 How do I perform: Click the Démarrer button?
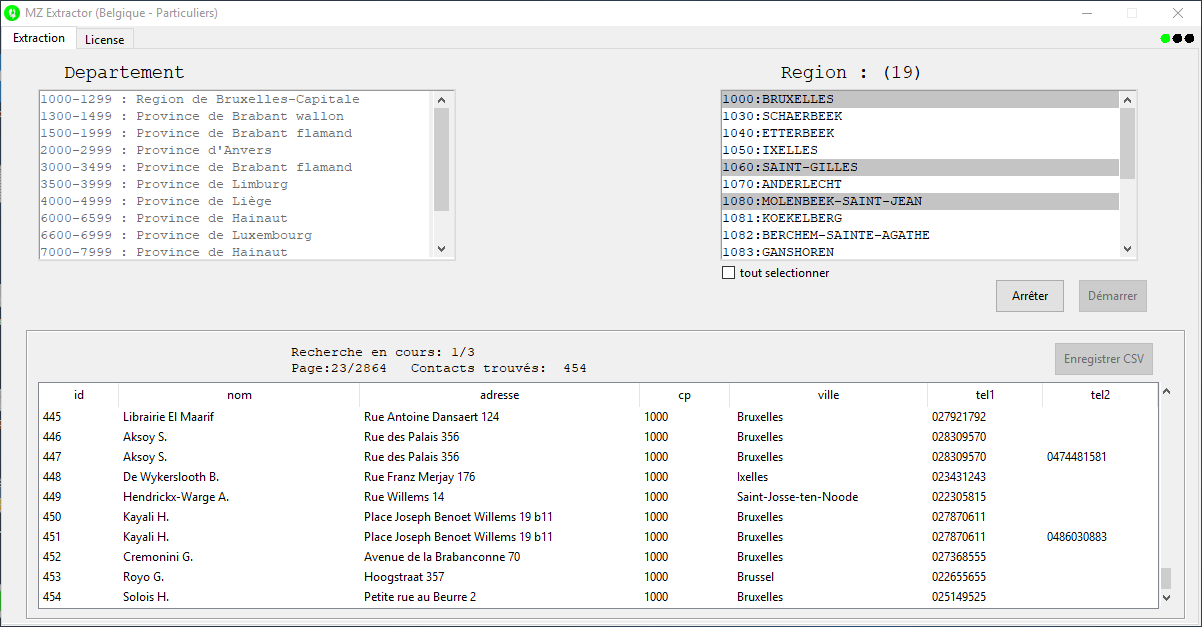(1113, 296)
